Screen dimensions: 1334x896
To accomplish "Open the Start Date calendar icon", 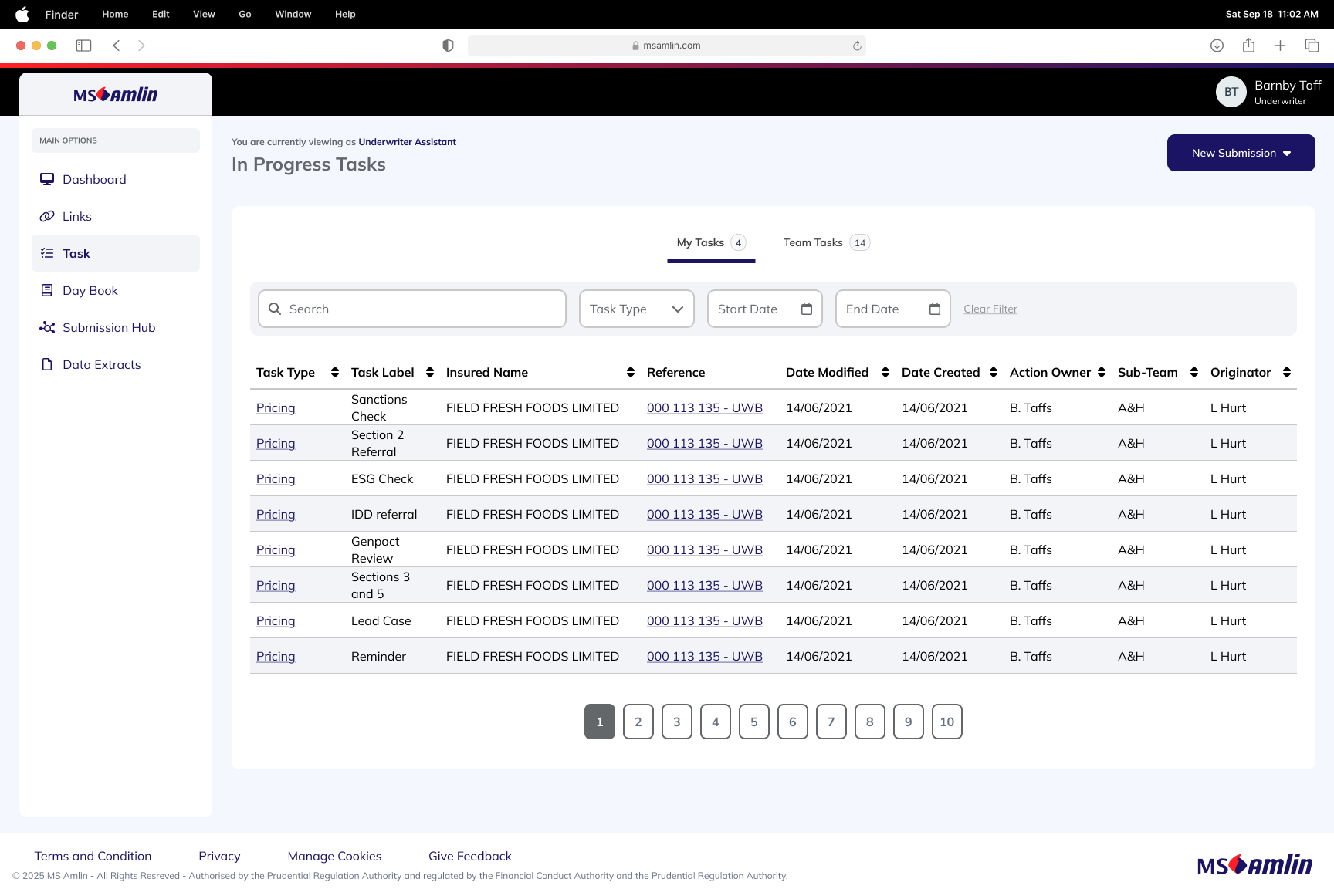I will 807,309.
